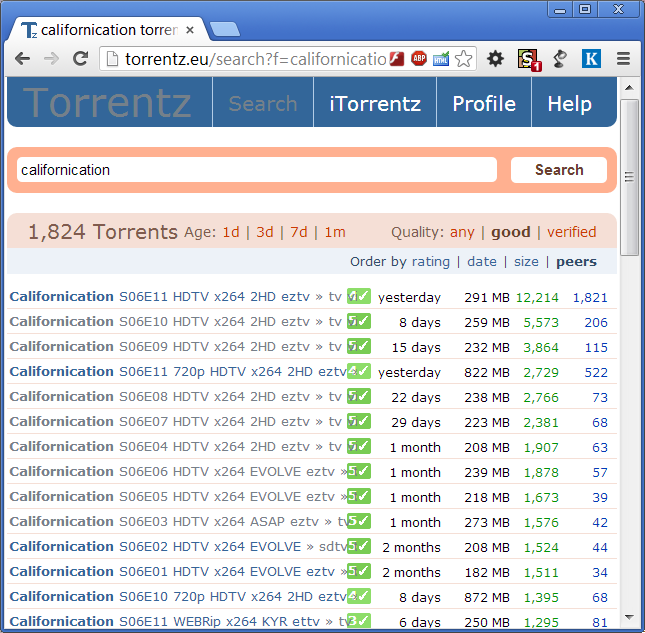The height and width of the screenshot is (633, 645).
Task: Filter age to 7d
Action: pos(299,232)
